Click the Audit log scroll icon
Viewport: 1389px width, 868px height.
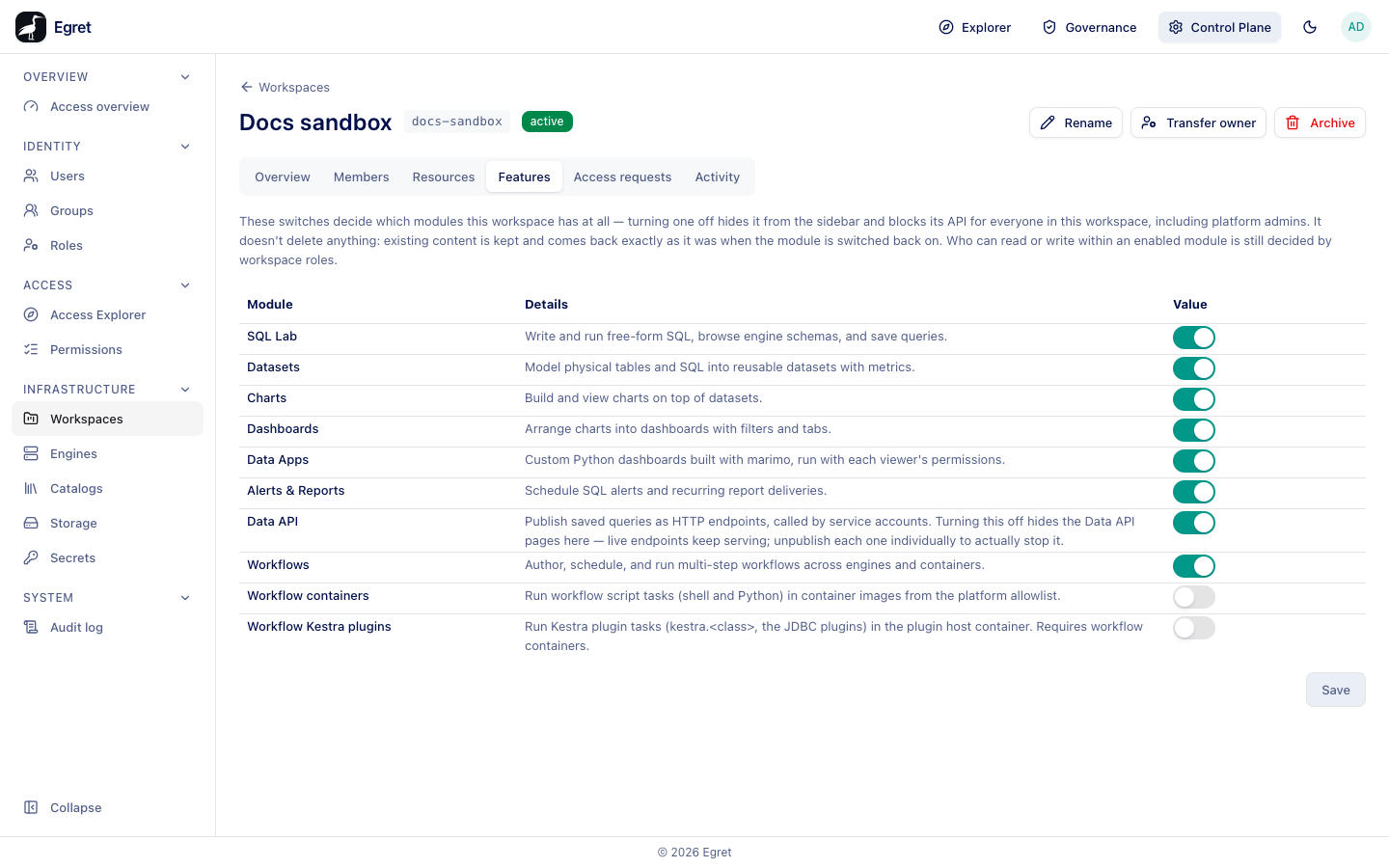[x=31, y=628]
